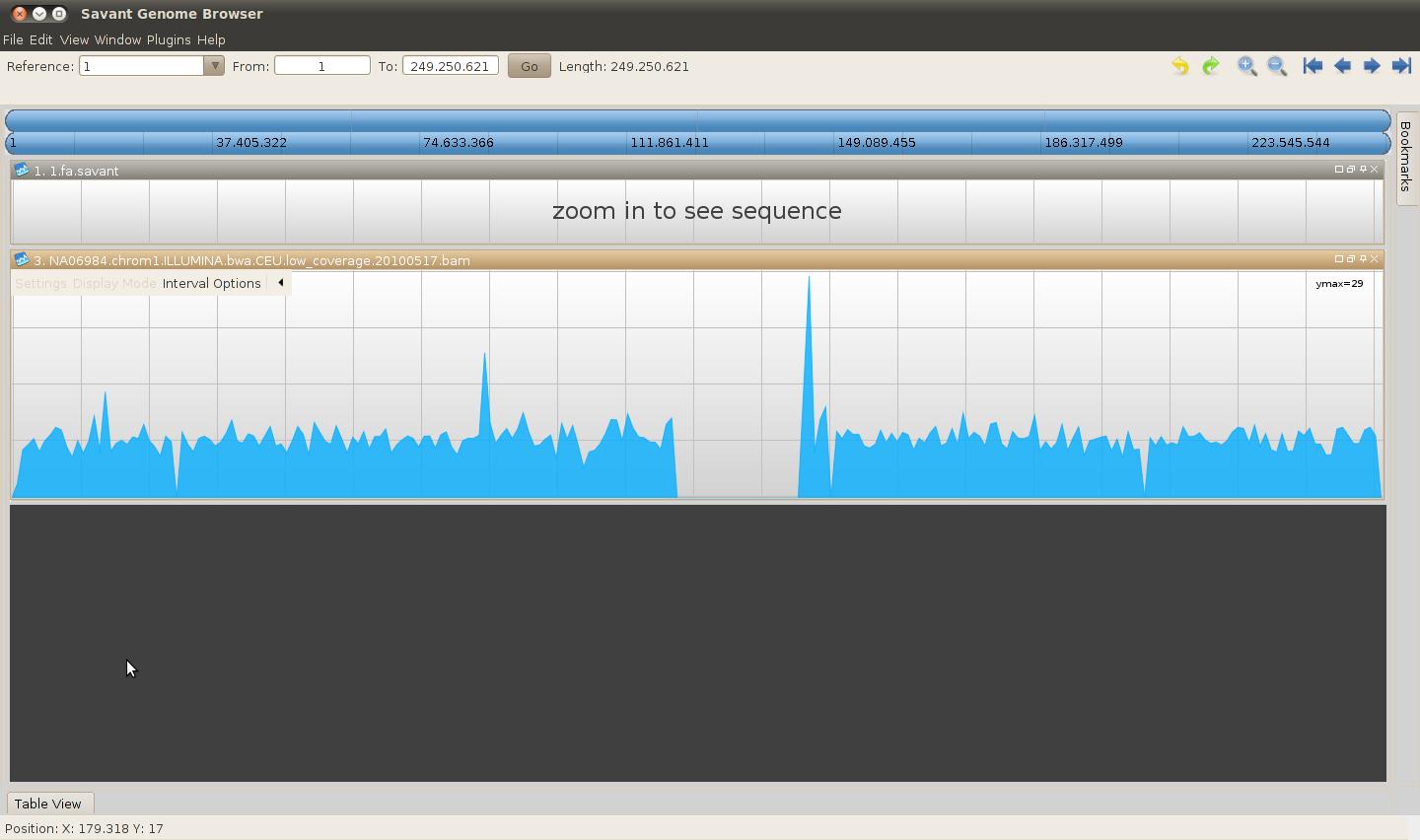
Task: Open the Edit menu
Action: 40,39
